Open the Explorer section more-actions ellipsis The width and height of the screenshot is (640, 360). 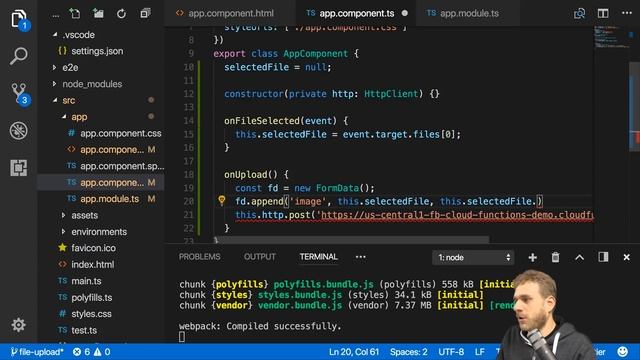(x=56, y=15)
